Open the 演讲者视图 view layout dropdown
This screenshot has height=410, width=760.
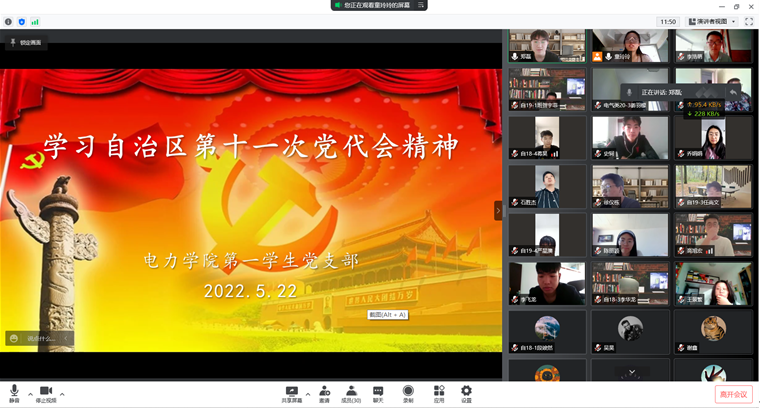coord(712,21)
